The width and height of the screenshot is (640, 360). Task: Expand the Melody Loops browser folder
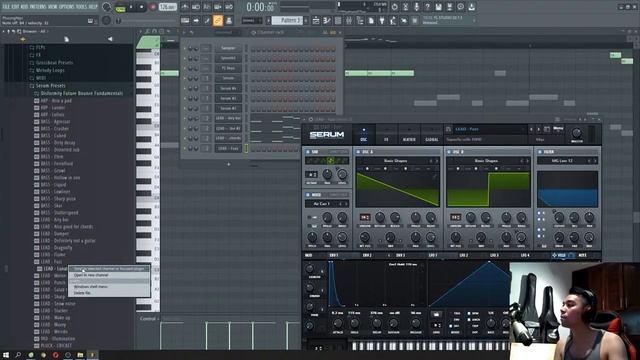(50, 70)
